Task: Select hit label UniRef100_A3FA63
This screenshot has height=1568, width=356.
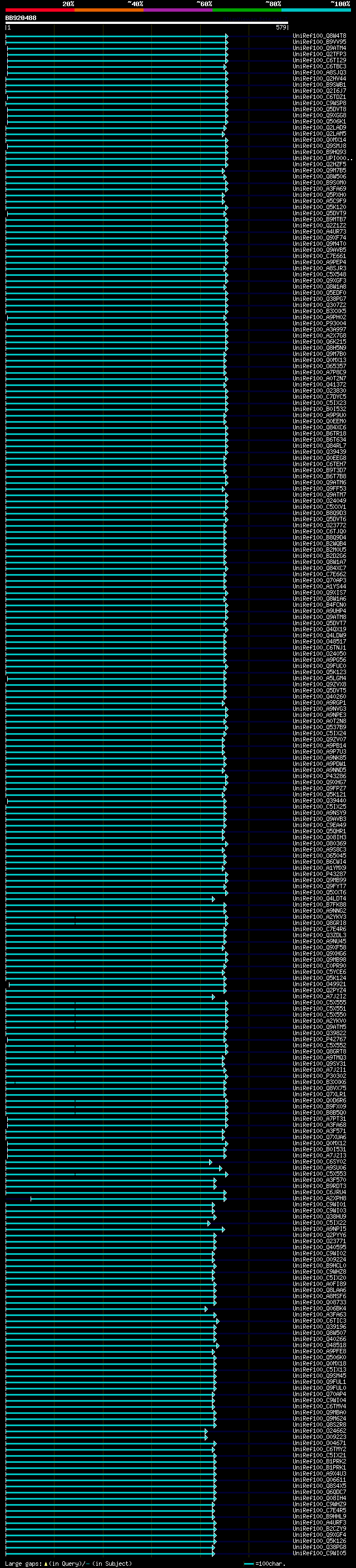Action: (x=319, y=1314)
